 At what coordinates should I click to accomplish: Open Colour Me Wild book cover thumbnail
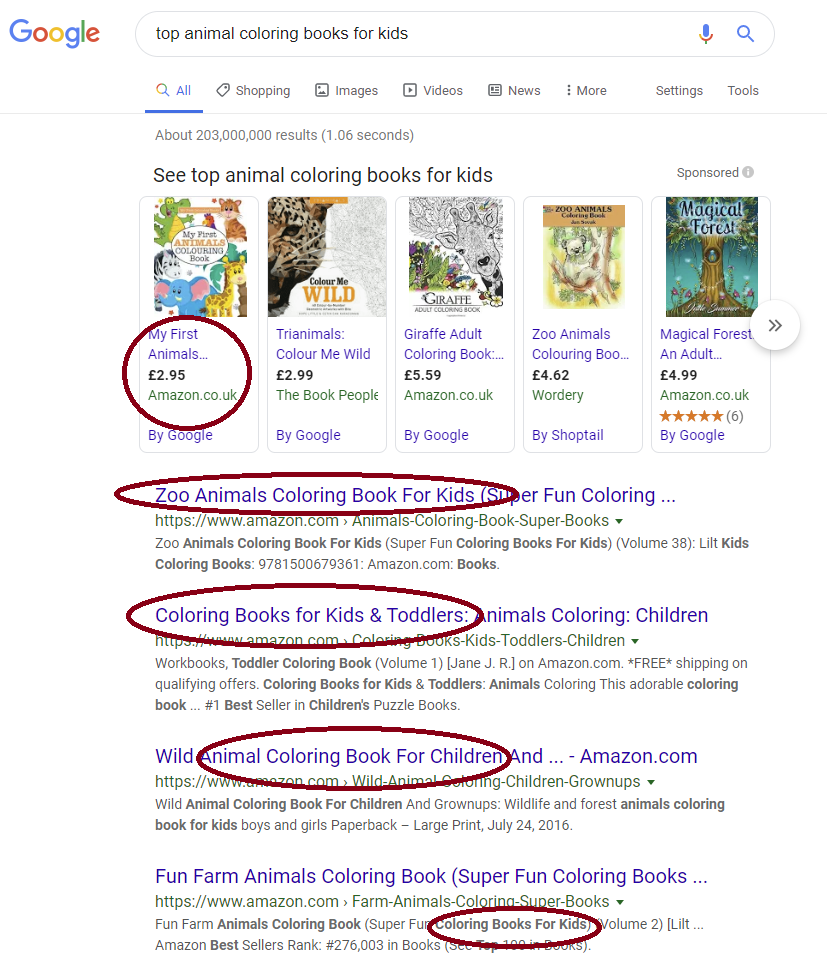click(327, 257)
